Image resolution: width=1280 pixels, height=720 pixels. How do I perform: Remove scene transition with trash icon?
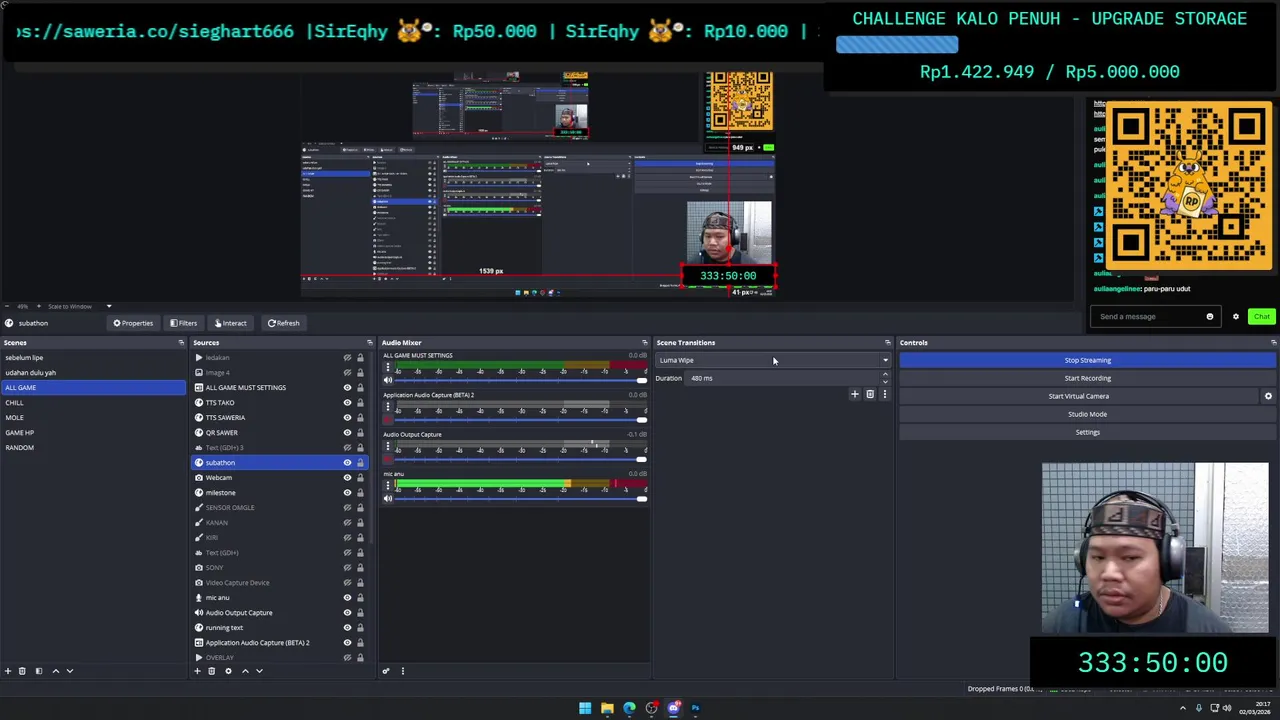(870, 394)
